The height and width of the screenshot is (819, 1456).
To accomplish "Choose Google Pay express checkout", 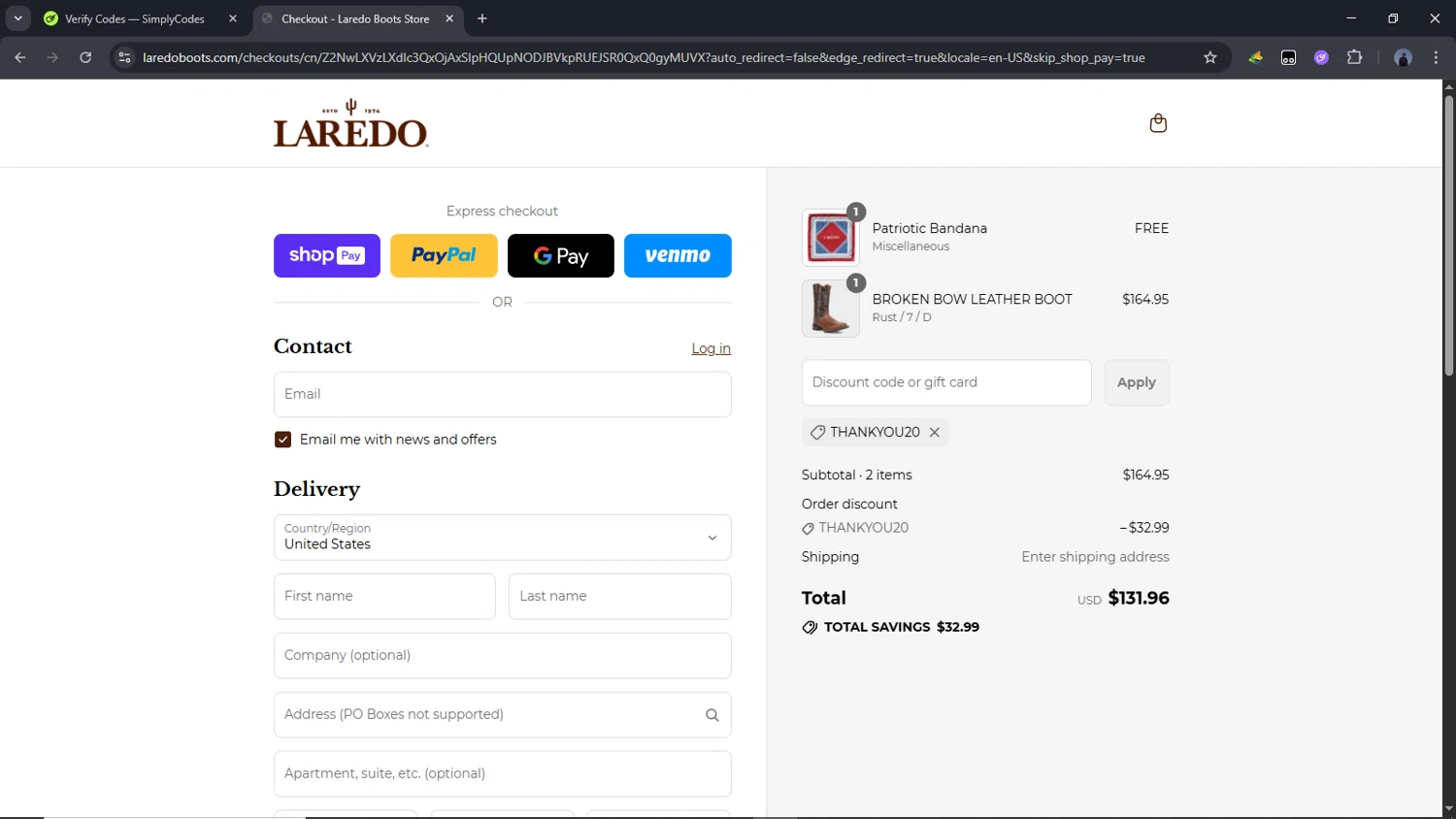I will (561, 256).
